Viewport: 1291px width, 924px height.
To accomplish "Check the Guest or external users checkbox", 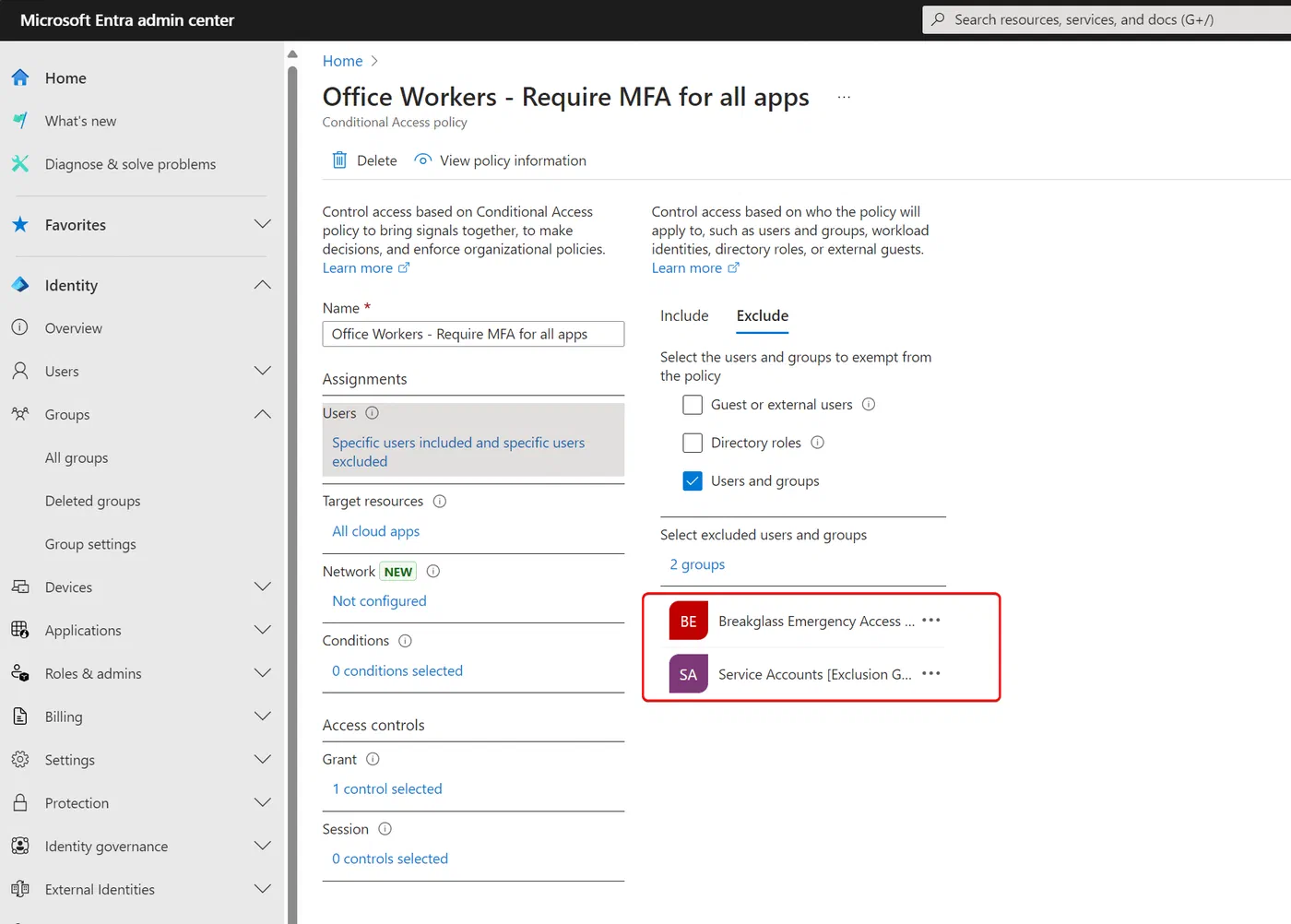I will pyautogui.click(x=693, y=405).
